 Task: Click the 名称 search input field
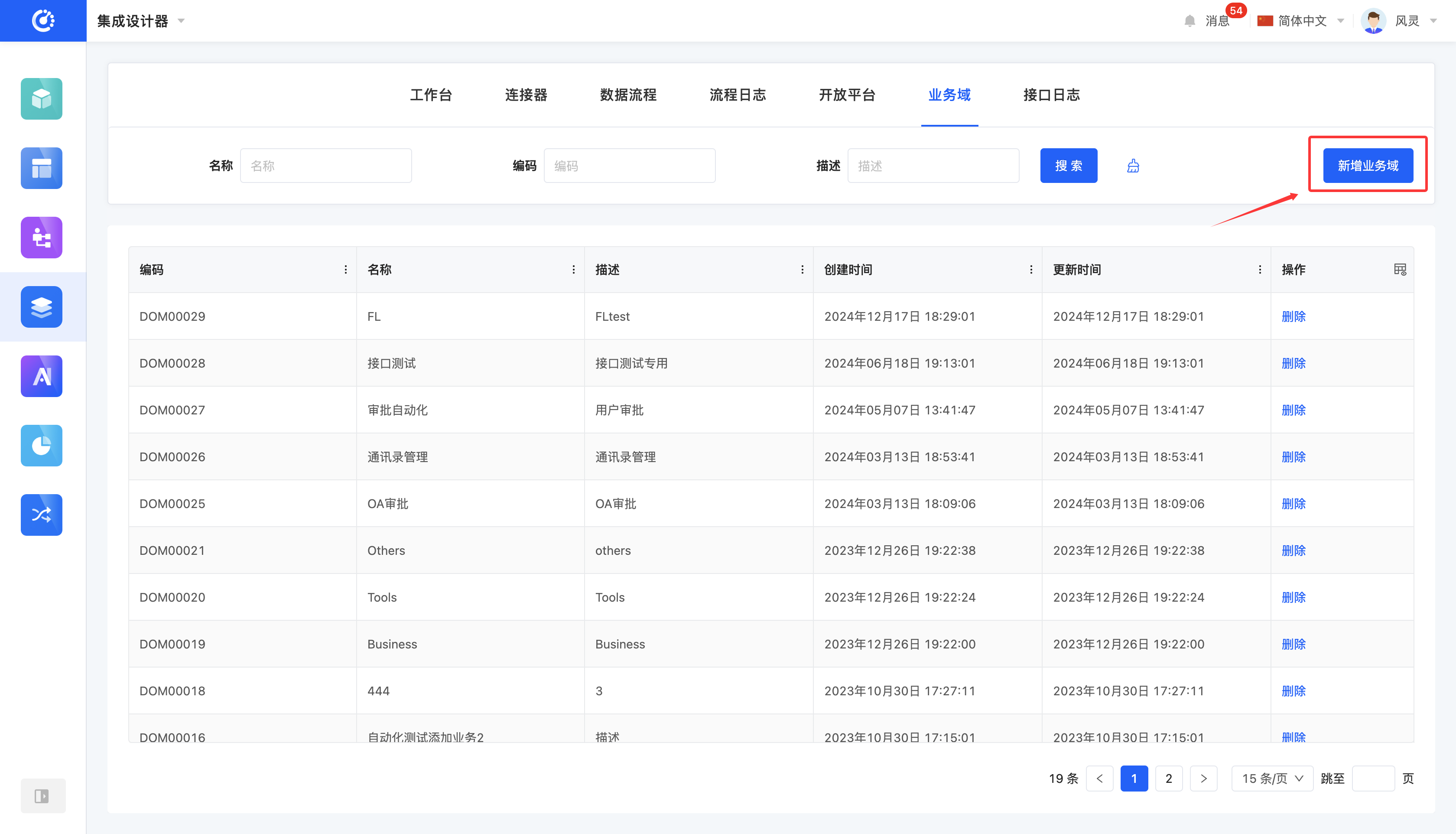(325, 166)
